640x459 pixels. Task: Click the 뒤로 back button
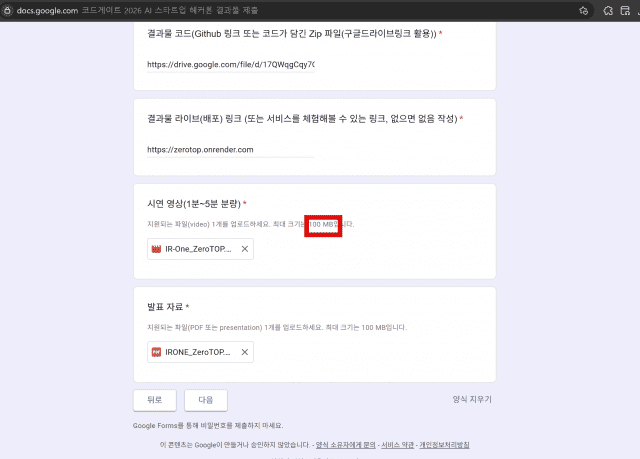coord(155,400)
